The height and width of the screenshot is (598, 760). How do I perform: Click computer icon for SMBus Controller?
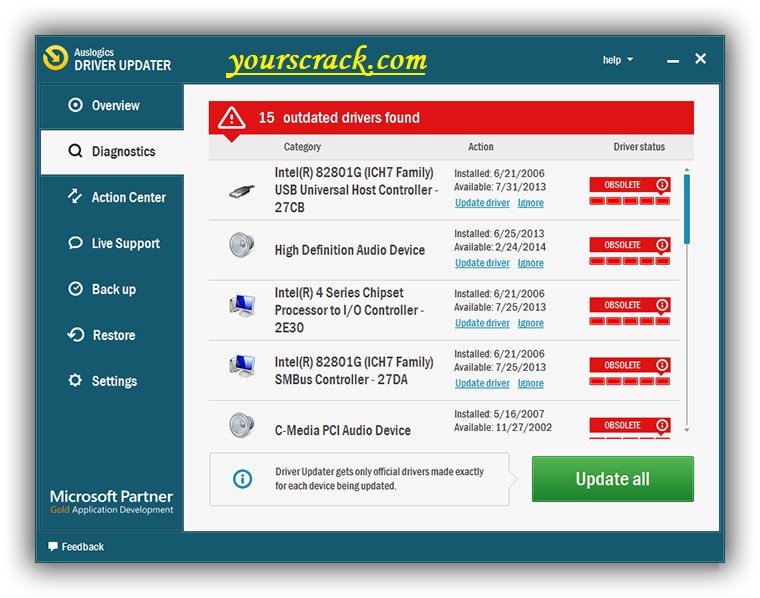click(x=242, y=366)
